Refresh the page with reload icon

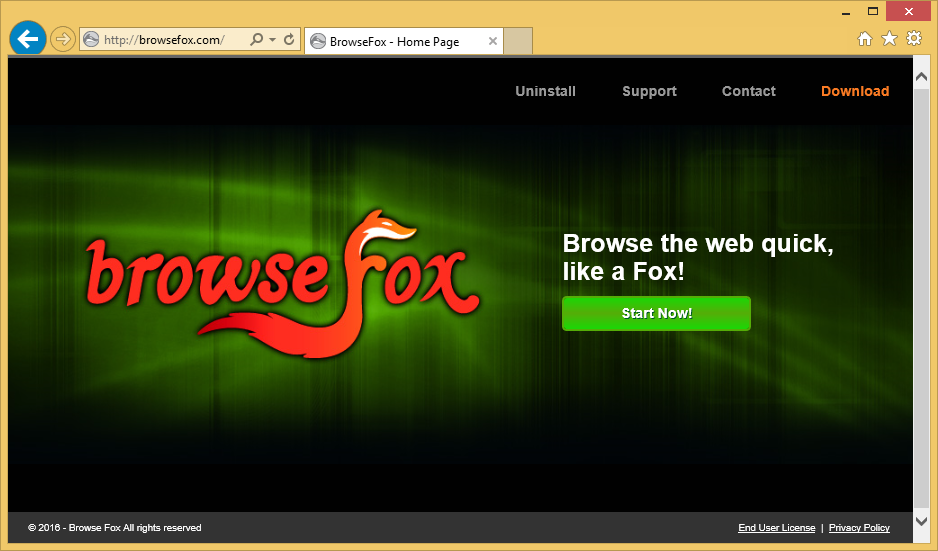coord(289,40)
